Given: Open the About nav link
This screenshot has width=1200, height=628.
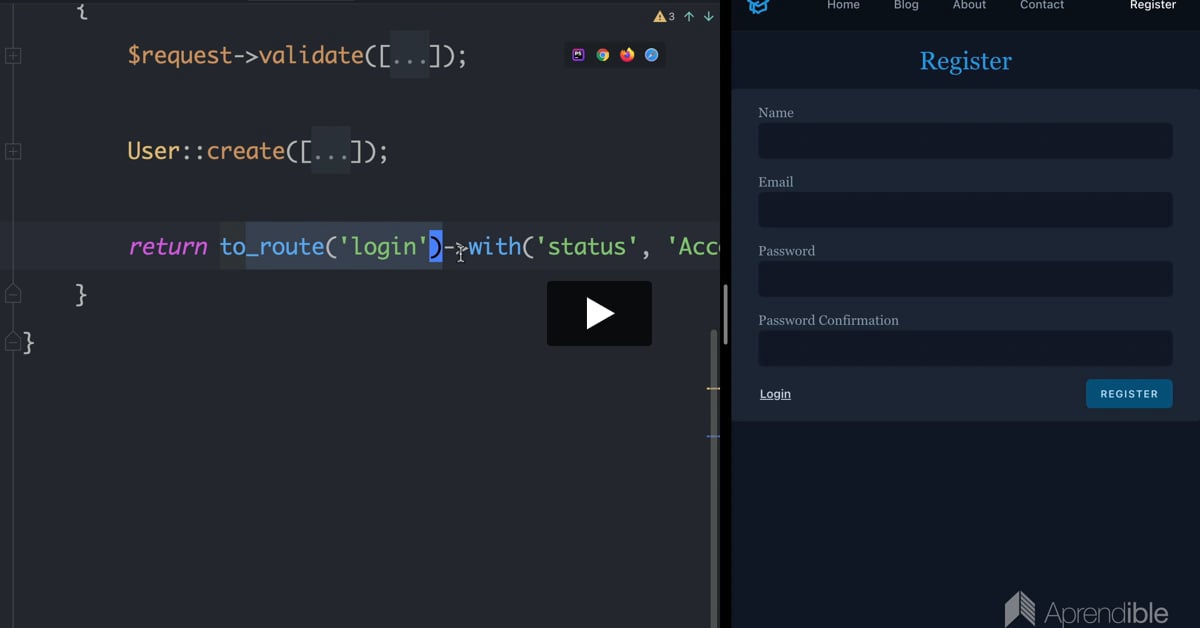Looking at the screenshot, I should tap(969, 5).
